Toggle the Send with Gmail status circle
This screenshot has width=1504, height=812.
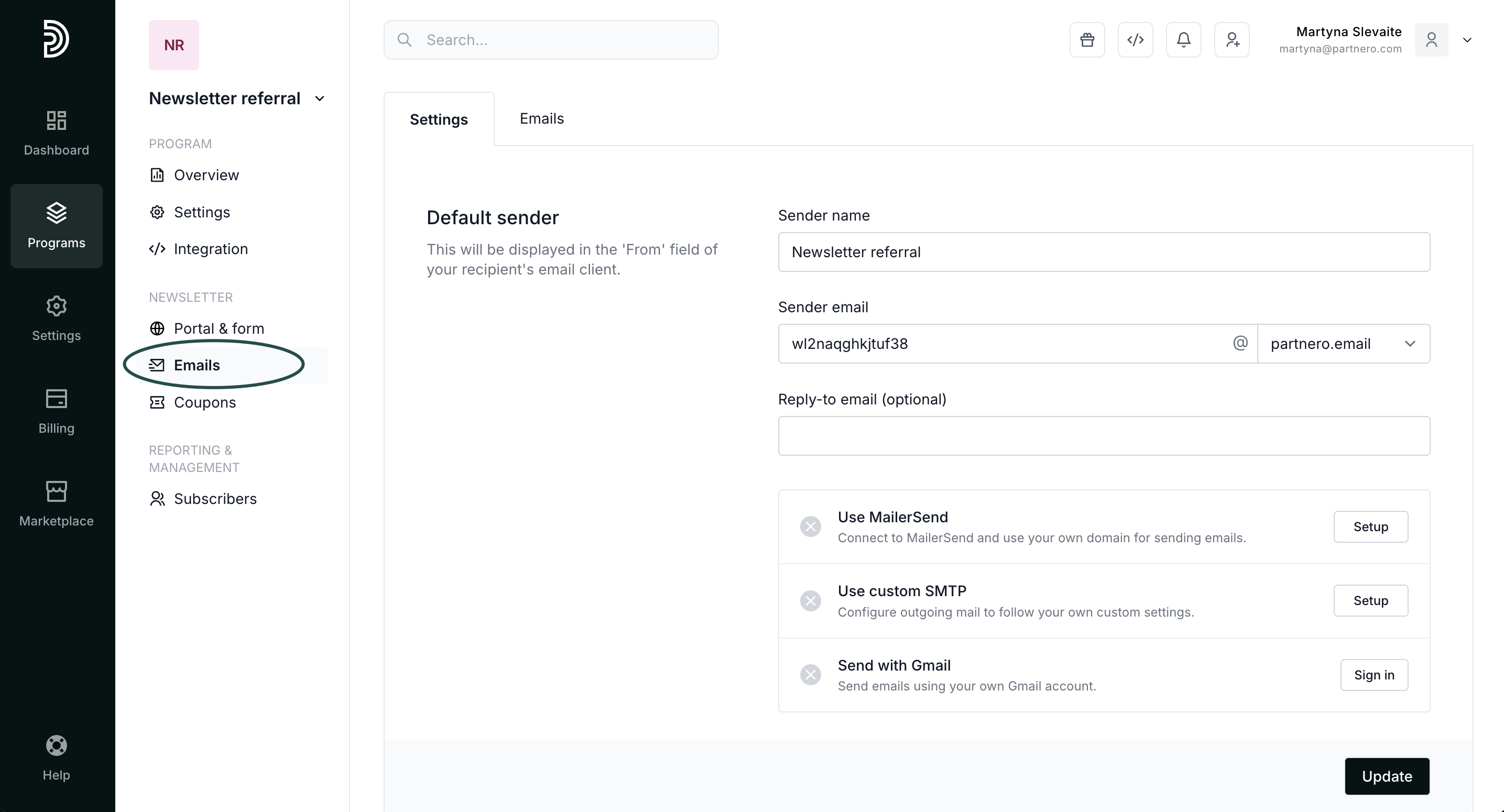point(810,675)
